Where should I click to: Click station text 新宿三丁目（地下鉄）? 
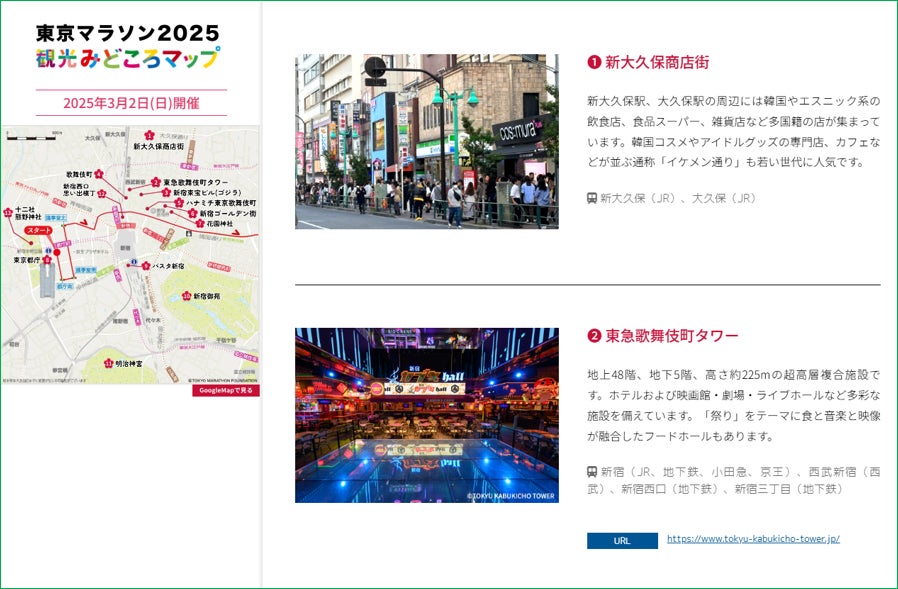pyautogui.click(x=789, y=489)
